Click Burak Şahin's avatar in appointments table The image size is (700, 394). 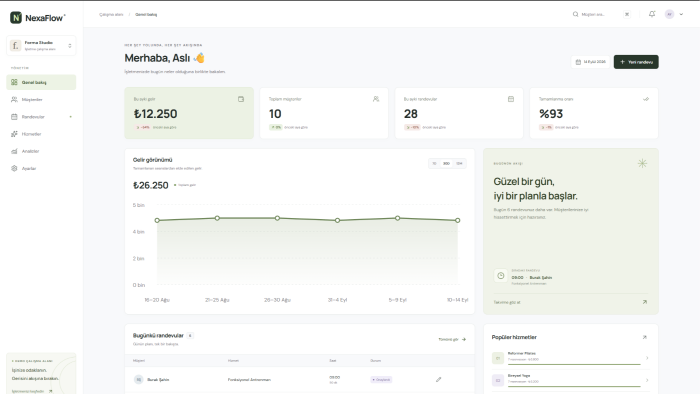138,380
